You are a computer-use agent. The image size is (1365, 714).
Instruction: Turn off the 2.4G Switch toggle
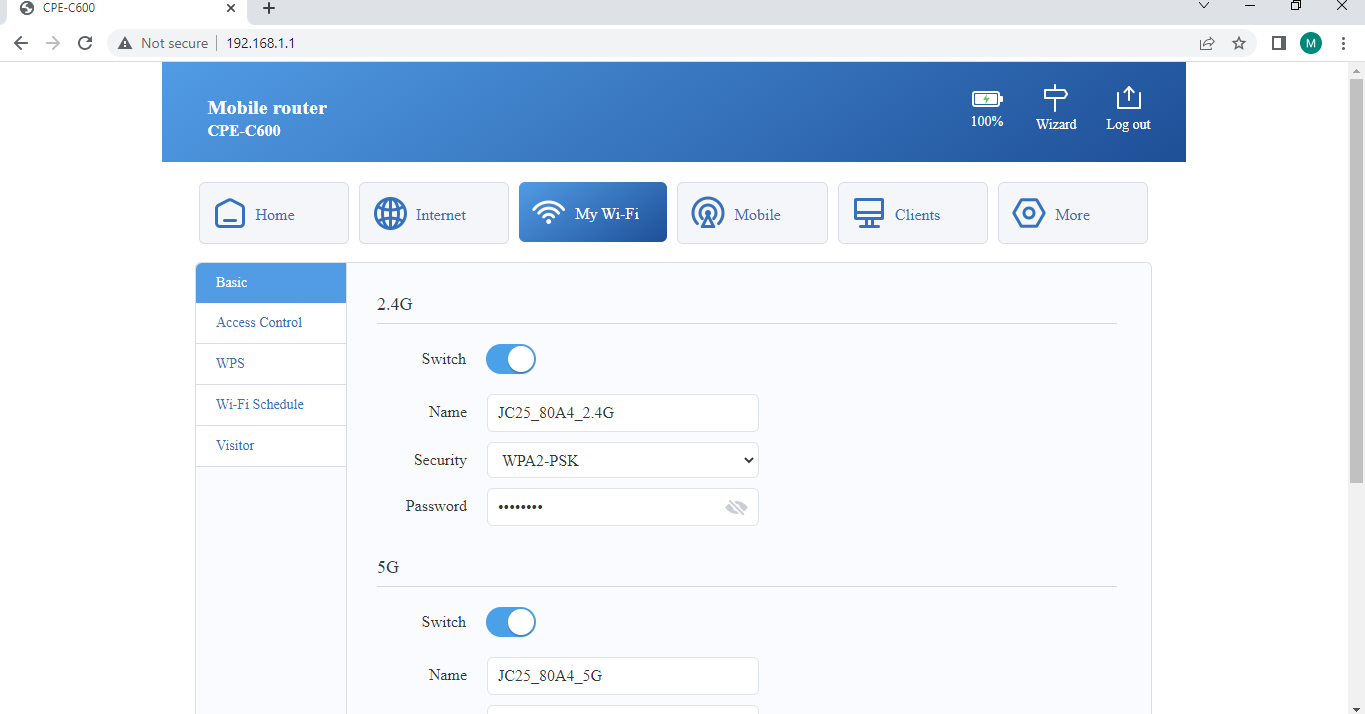point(511,359)
